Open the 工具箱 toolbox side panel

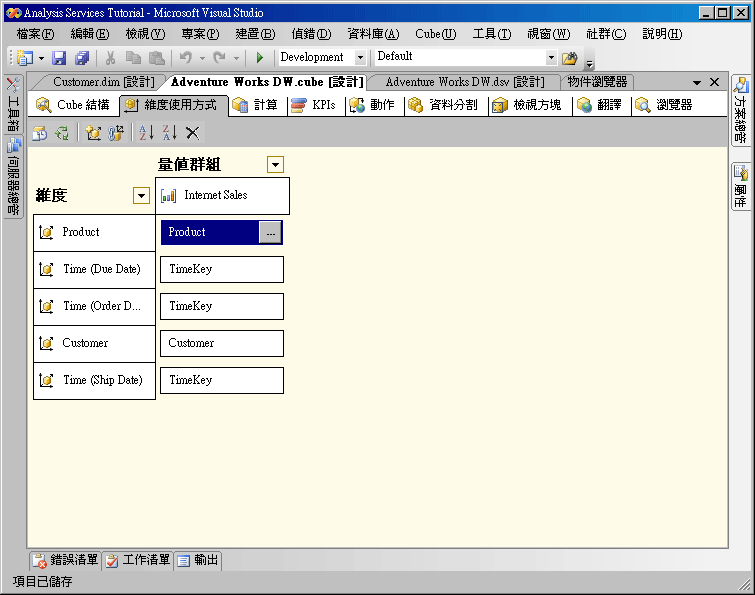pos(13,103)
